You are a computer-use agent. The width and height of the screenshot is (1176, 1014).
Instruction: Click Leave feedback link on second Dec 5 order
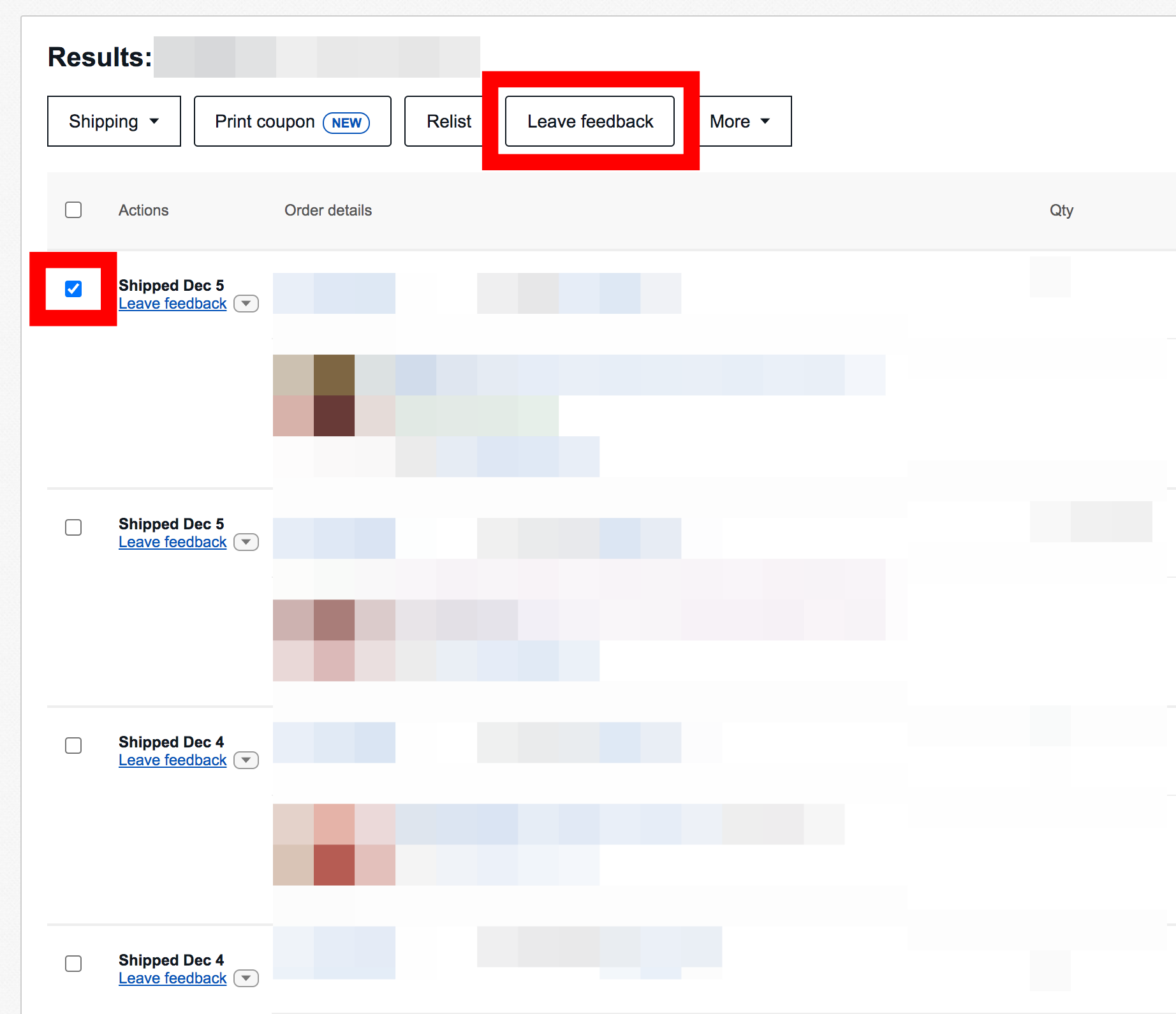pyautogui.click(x=172, y=542)
